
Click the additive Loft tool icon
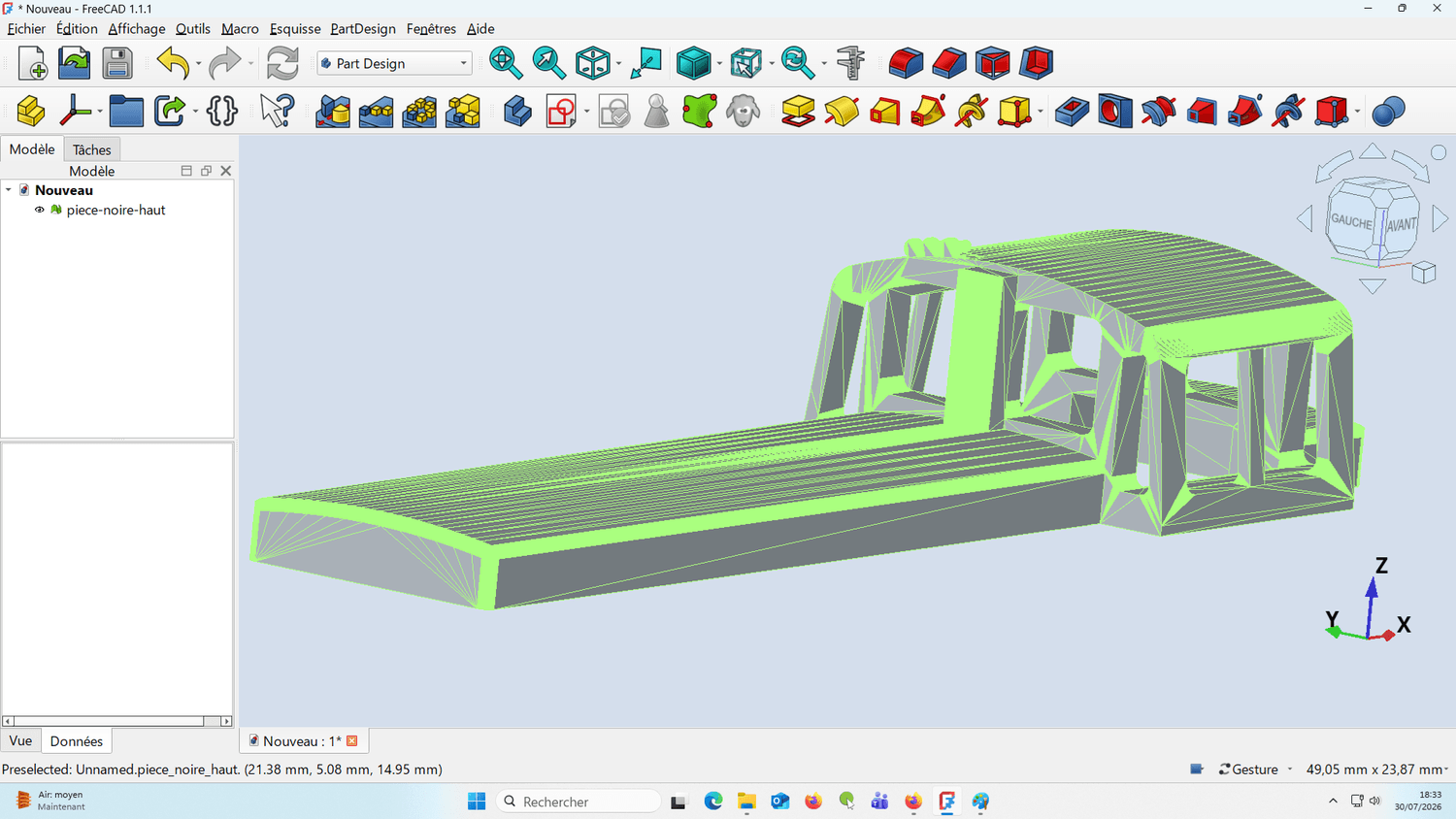[885, 112]
